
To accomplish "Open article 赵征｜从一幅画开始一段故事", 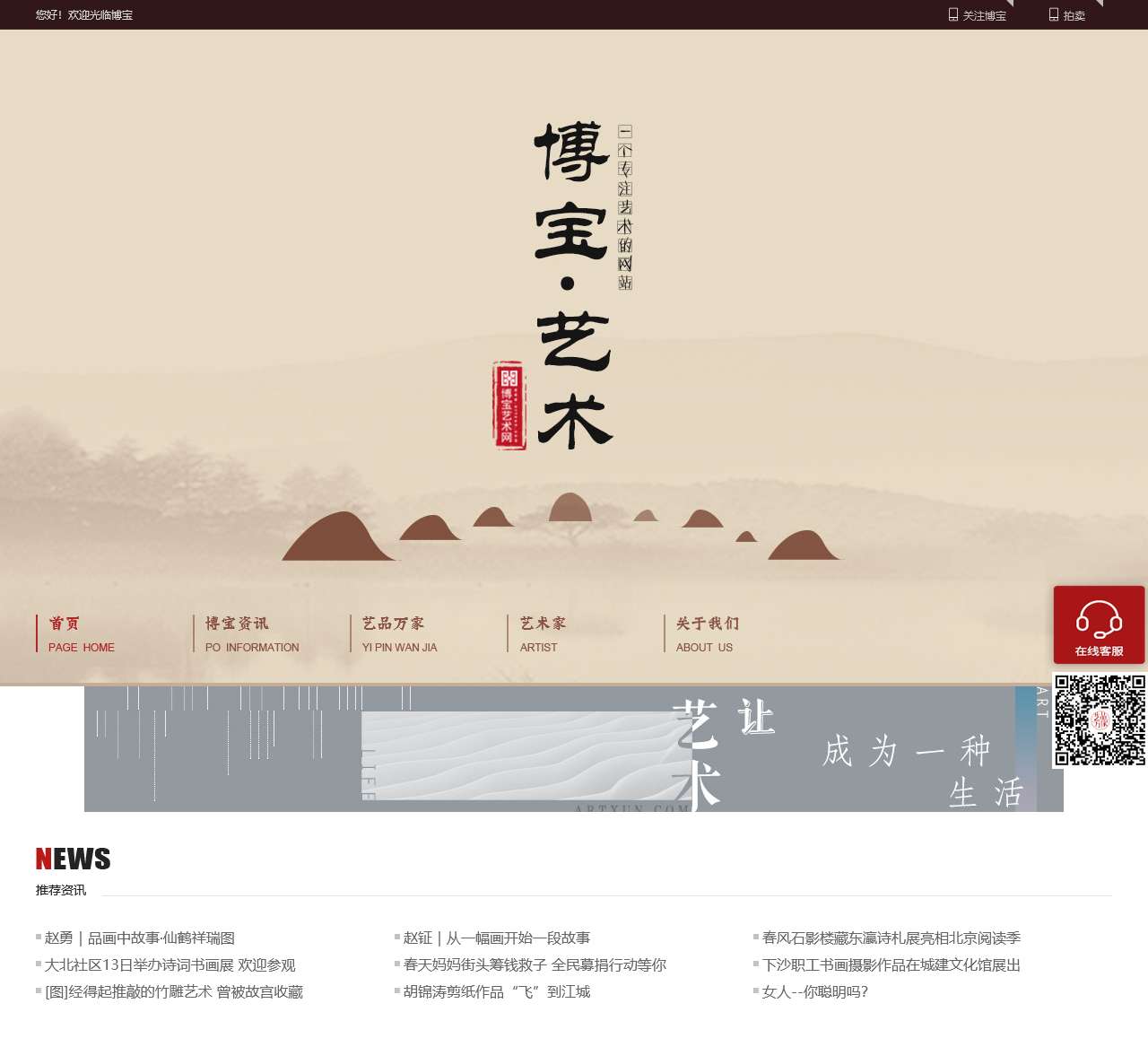I will pyautogui.click(x=497, y=938).
